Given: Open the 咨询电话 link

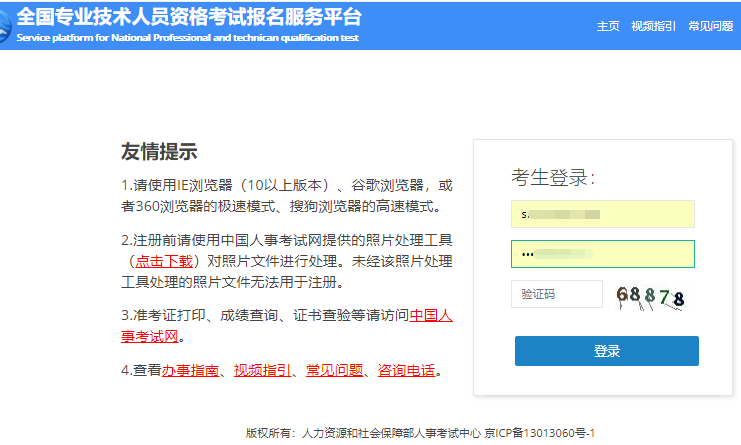Looking at the screenshot, I should pos(406,371).
